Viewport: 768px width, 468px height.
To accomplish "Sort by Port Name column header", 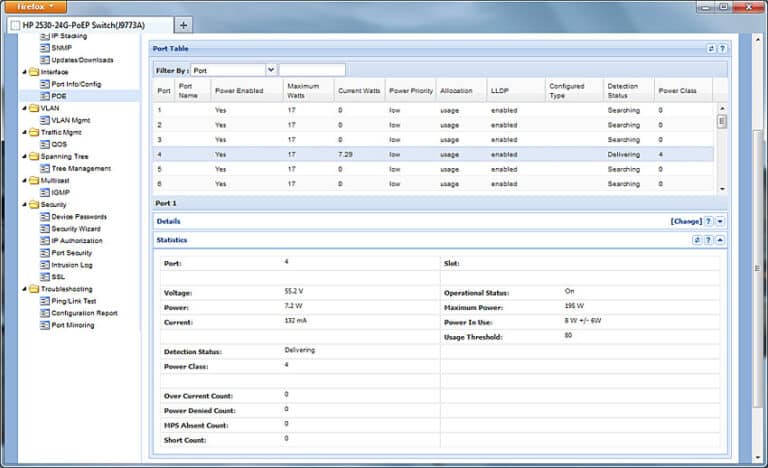I will pyautogui.click(x=193, y=90).
